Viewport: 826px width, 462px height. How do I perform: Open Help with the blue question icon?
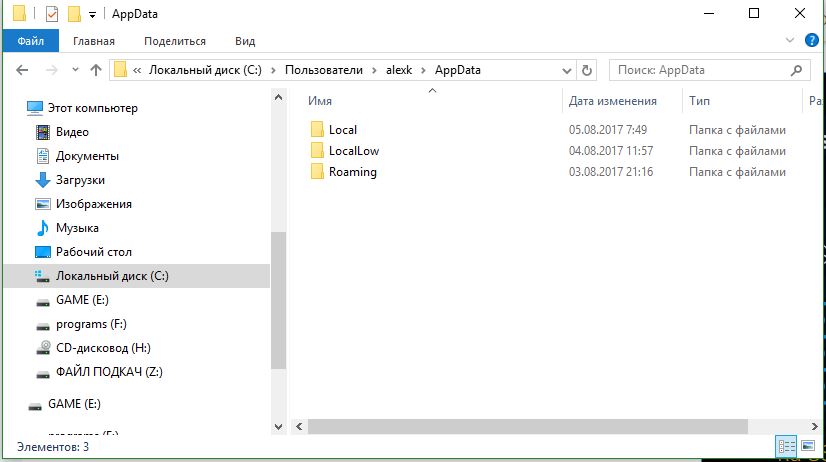click(811, 40)
